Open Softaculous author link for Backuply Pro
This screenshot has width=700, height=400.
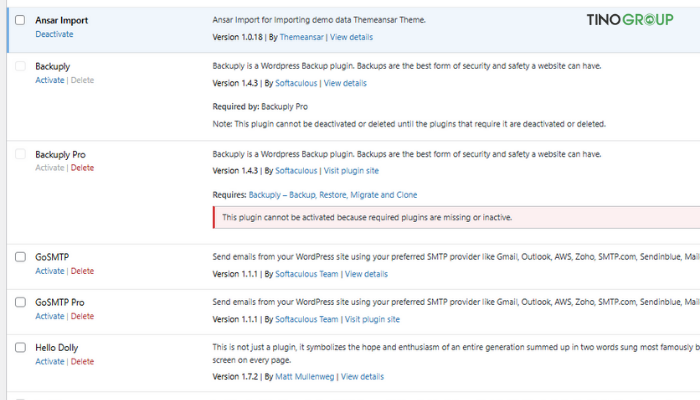pos(296,171)
